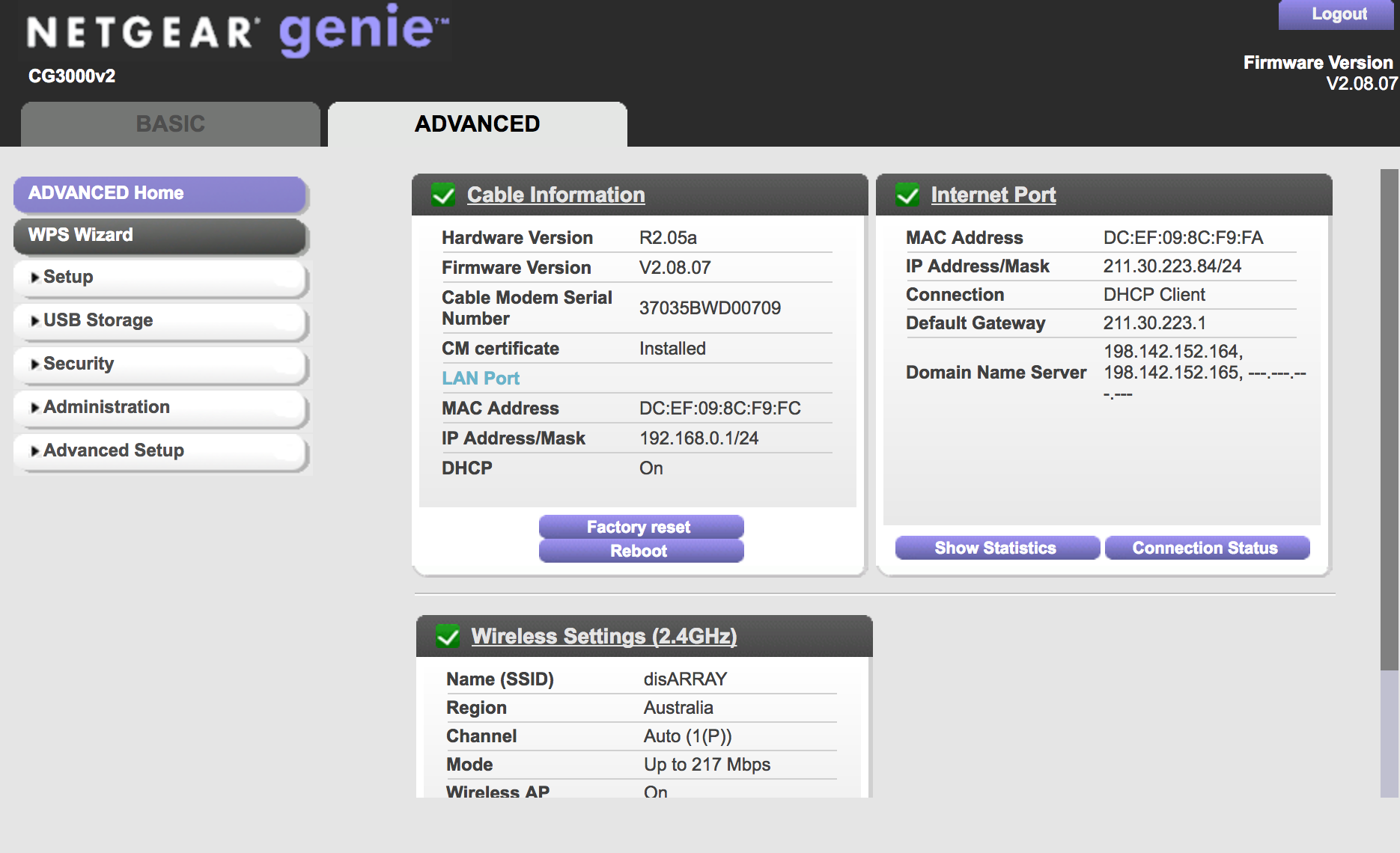Expand the Security menu arrow
Image resolution: width=1400 pixels, height=853 pixels.
tap(34, 364)
